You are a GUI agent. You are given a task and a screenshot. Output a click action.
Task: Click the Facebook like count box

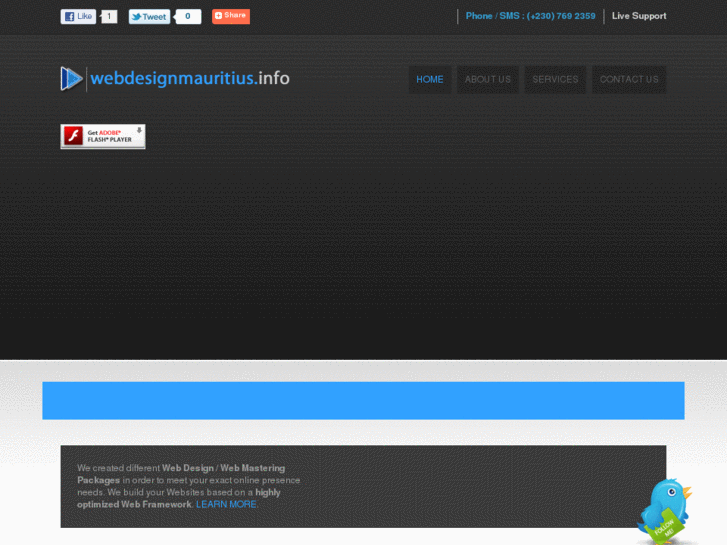tap(109, 17)
